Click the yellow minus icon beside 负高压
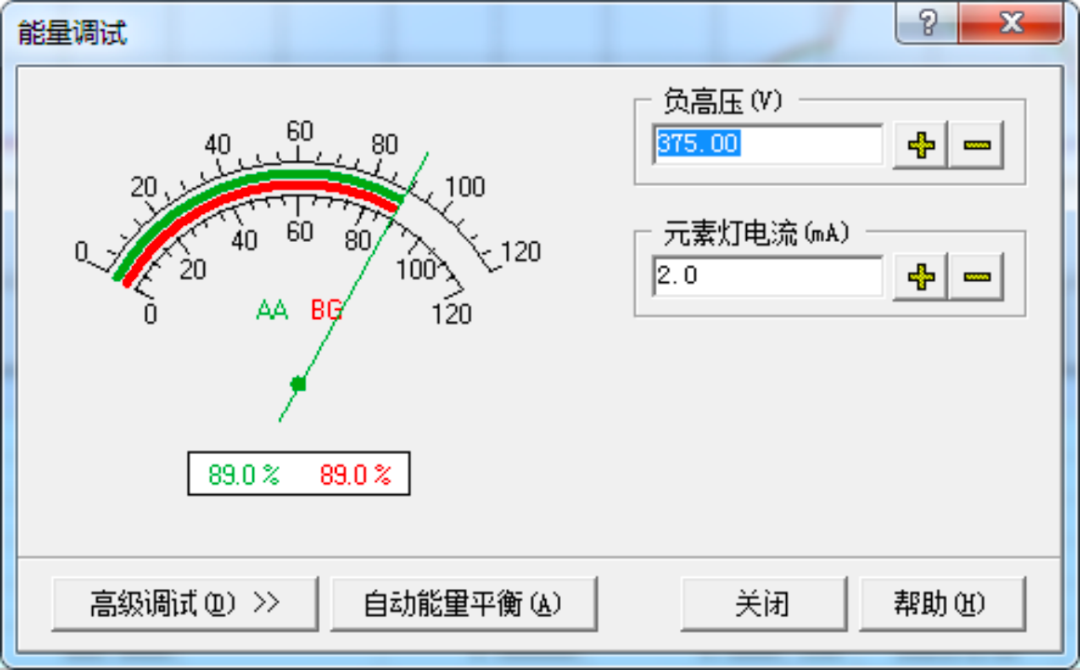1080x670 pixels. (x=977, y=144)
